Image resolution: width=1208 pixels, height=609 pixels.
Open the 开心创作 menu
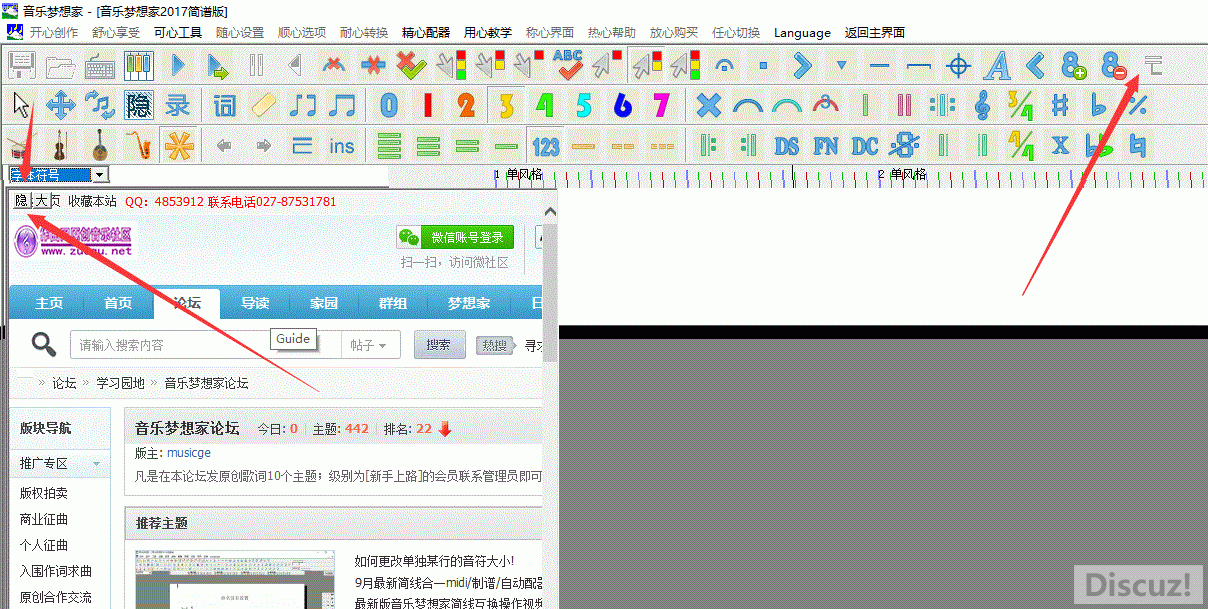tap(54, 32)
